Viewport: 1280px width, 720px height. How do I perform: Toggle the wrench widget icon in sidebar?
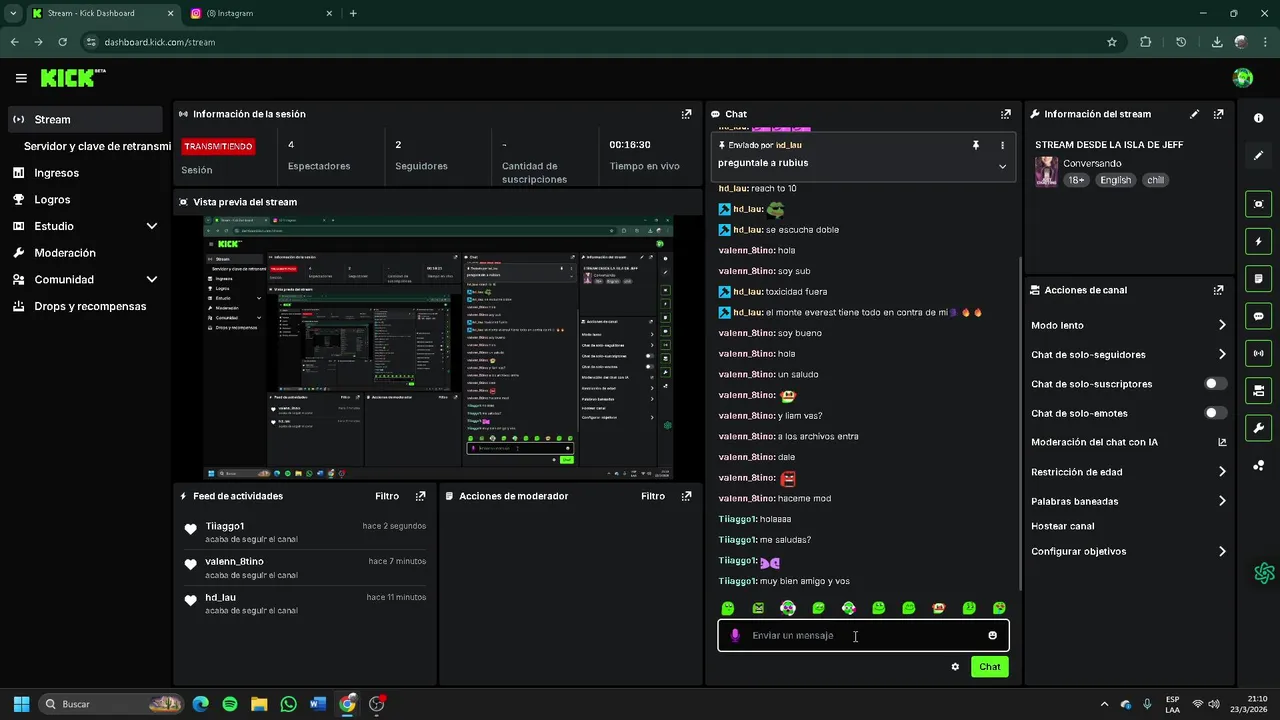(x=1258, y=428)
